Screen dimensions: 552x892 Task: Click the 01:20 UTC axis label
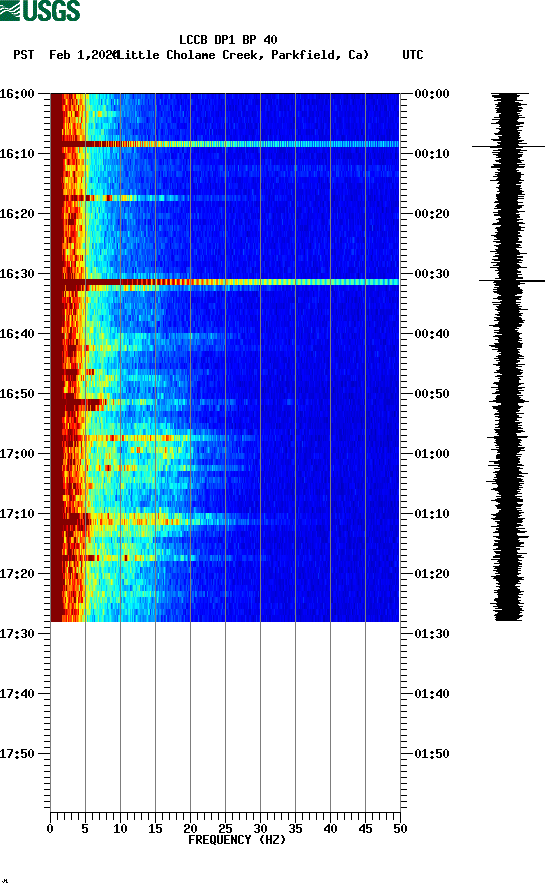(432, 574)
